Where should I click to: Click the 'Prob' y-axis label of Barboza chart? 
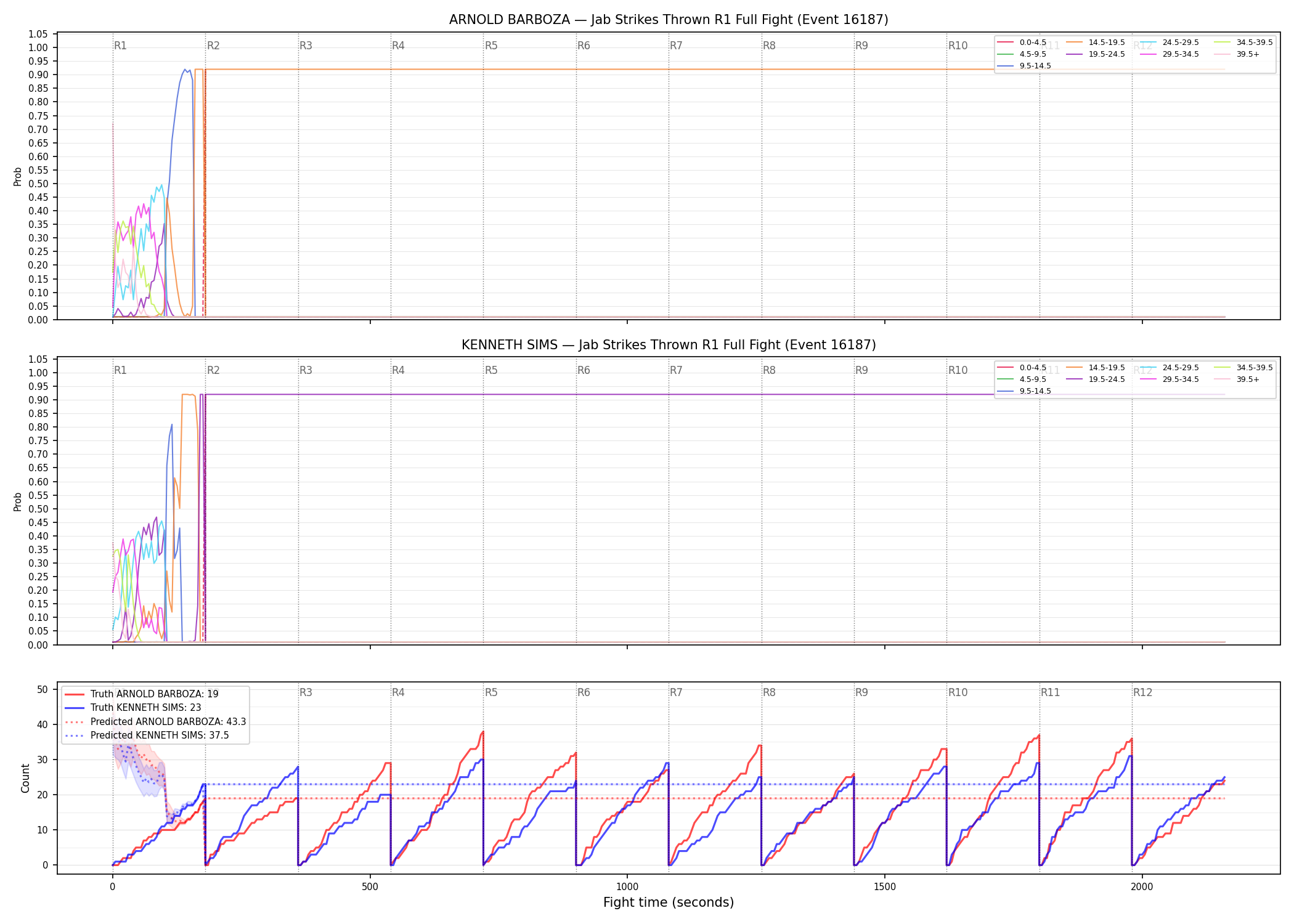pos(18,176)
